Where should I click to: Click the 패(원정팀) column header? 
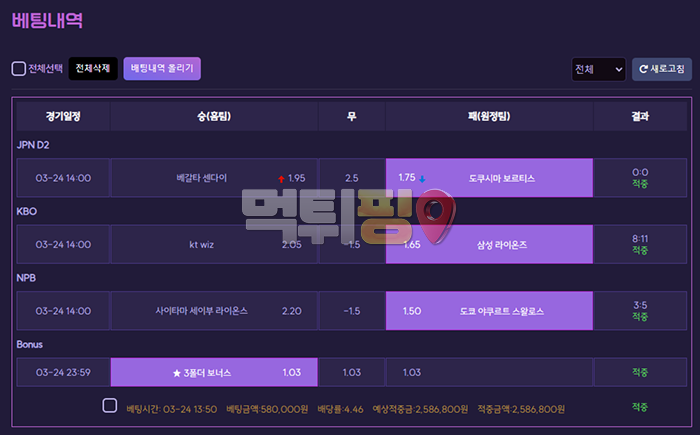(489, 117)
